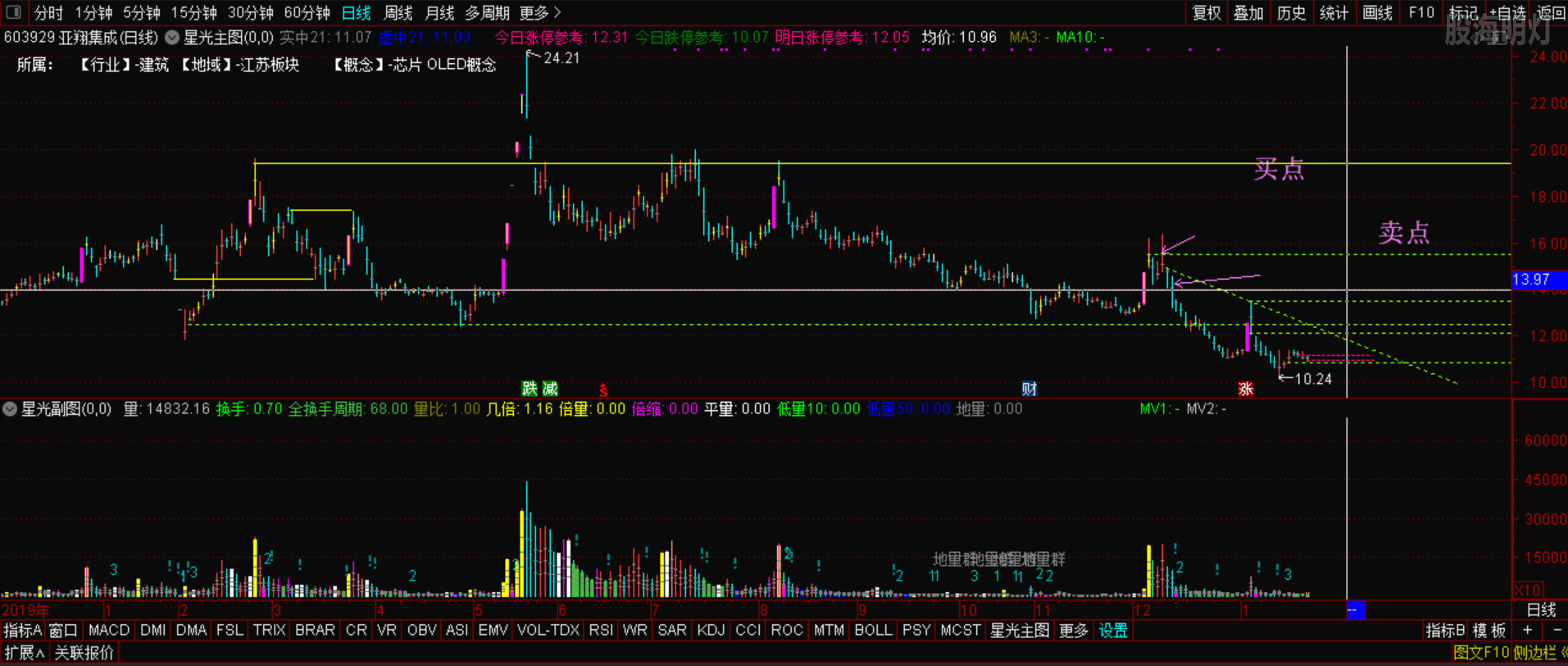
Task: Open the 指标A indicator group menu
Action: point(22,630)
